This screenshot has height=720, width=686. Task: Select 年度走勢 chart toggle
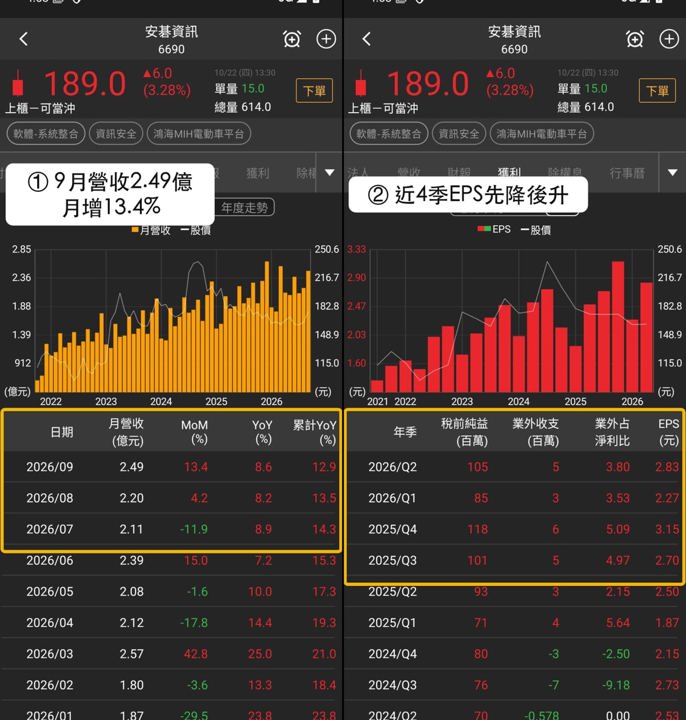pos(245,207)
